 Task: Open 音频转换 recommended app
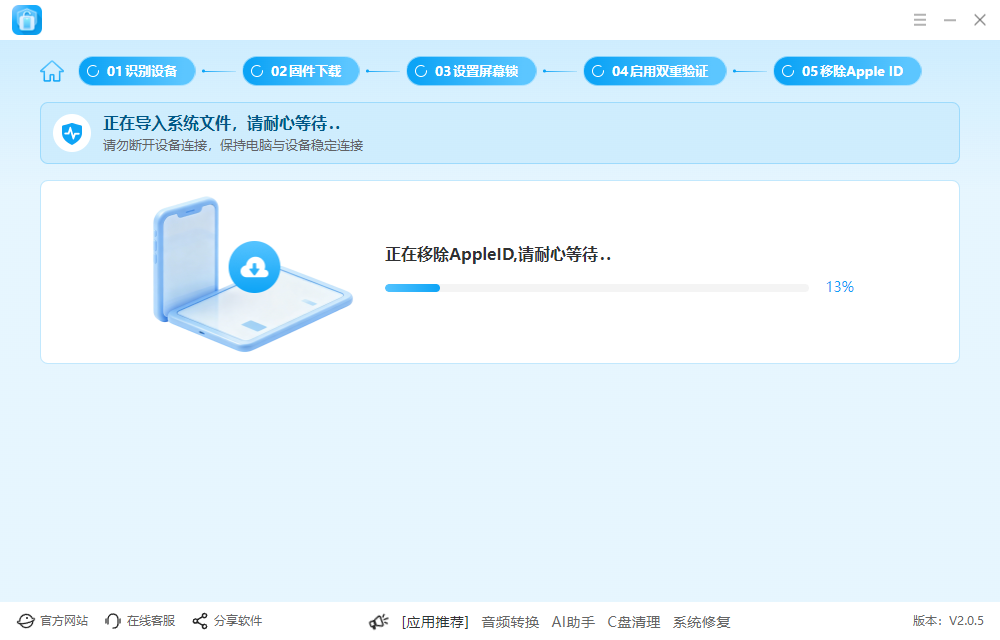click(x=510, y=622)
